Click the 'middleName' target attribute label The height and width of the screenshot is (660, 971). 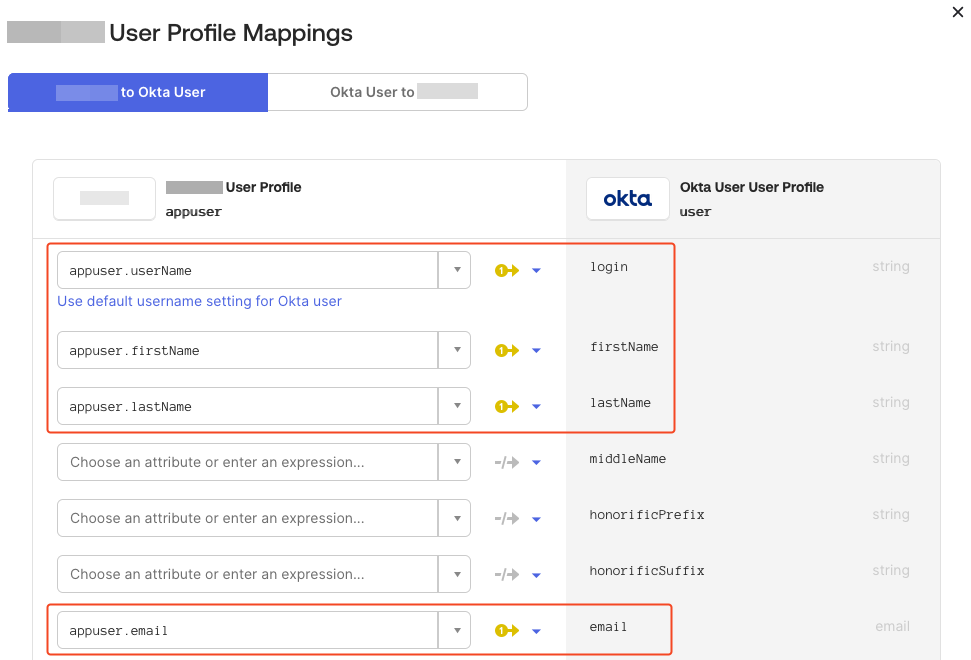point(627,459)
